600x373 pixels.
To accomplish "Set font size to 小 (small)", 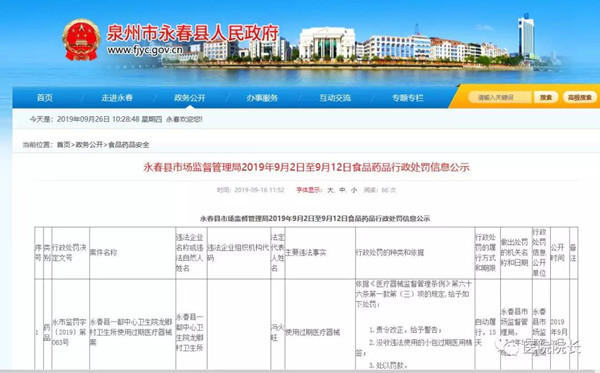I will (354, 190).
